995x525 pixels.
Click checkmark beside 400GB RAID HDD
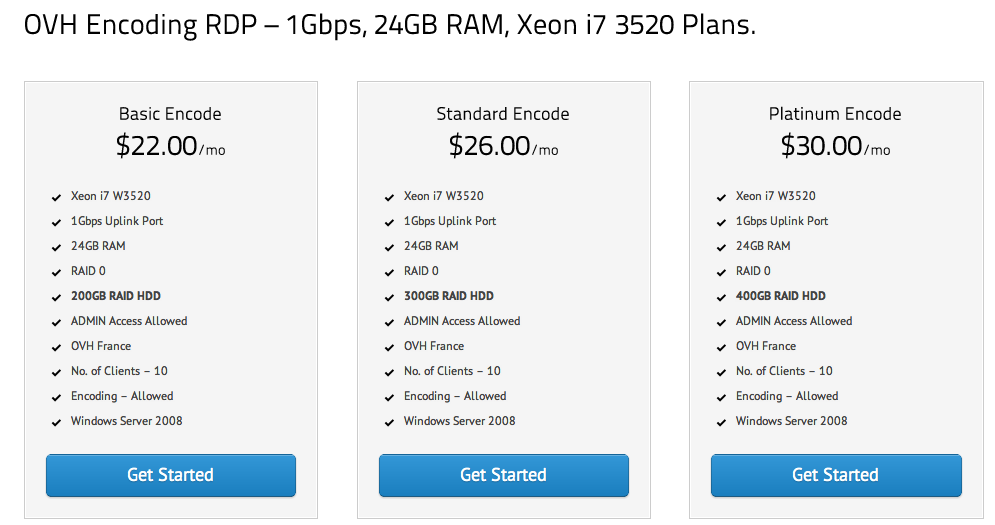point(722,297)
